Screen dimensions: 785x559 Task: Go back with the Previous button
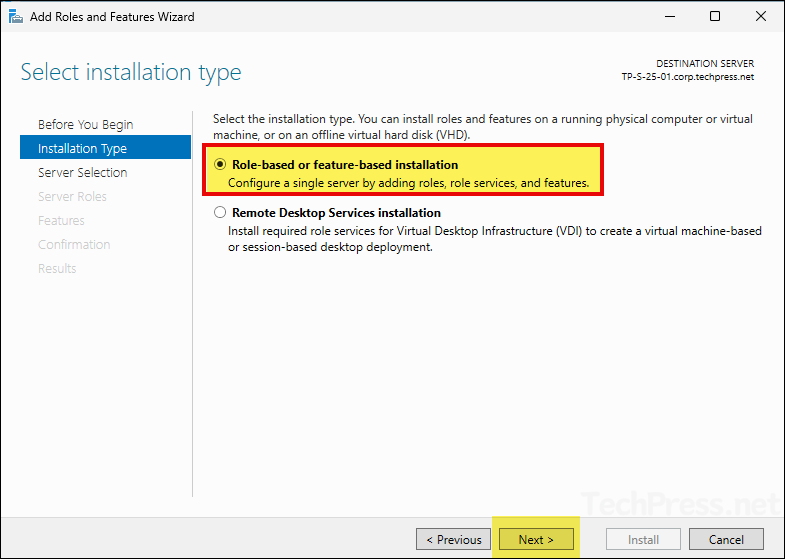pyautogui.click(x=454, y=540)
